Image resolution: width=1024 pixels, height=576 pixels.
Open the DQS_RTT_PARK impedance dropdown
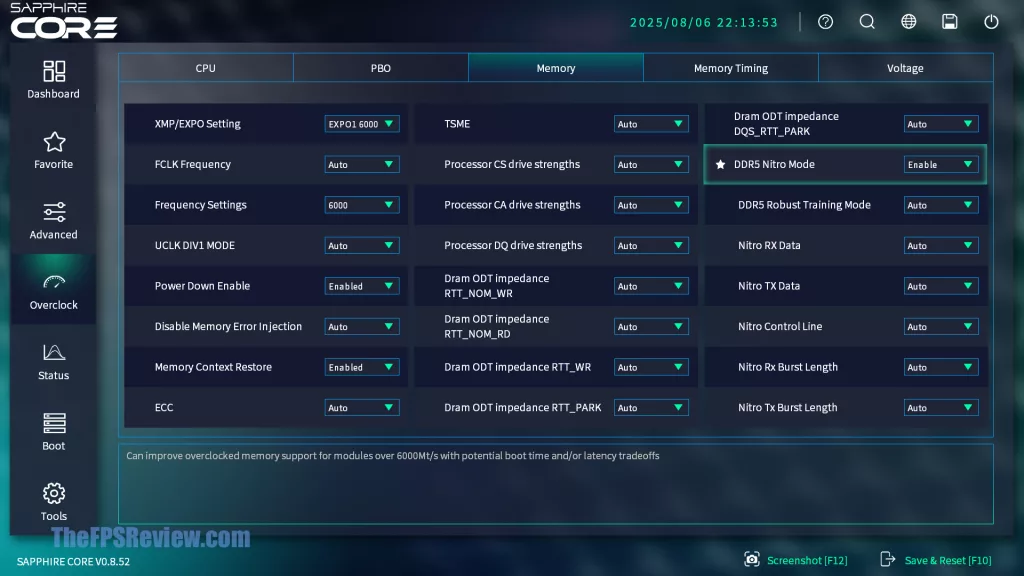click(941, 124)
